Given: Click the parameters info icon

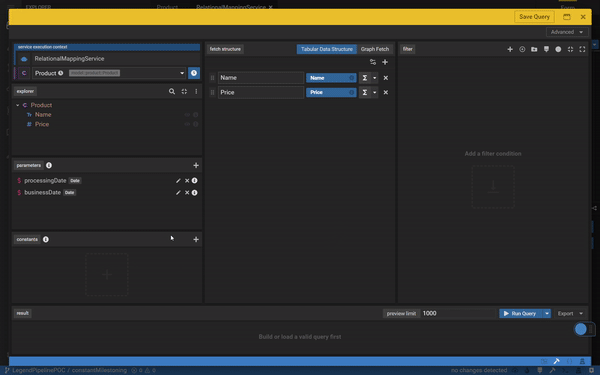Looking at the screenshot, I should [x=49, y=165].
